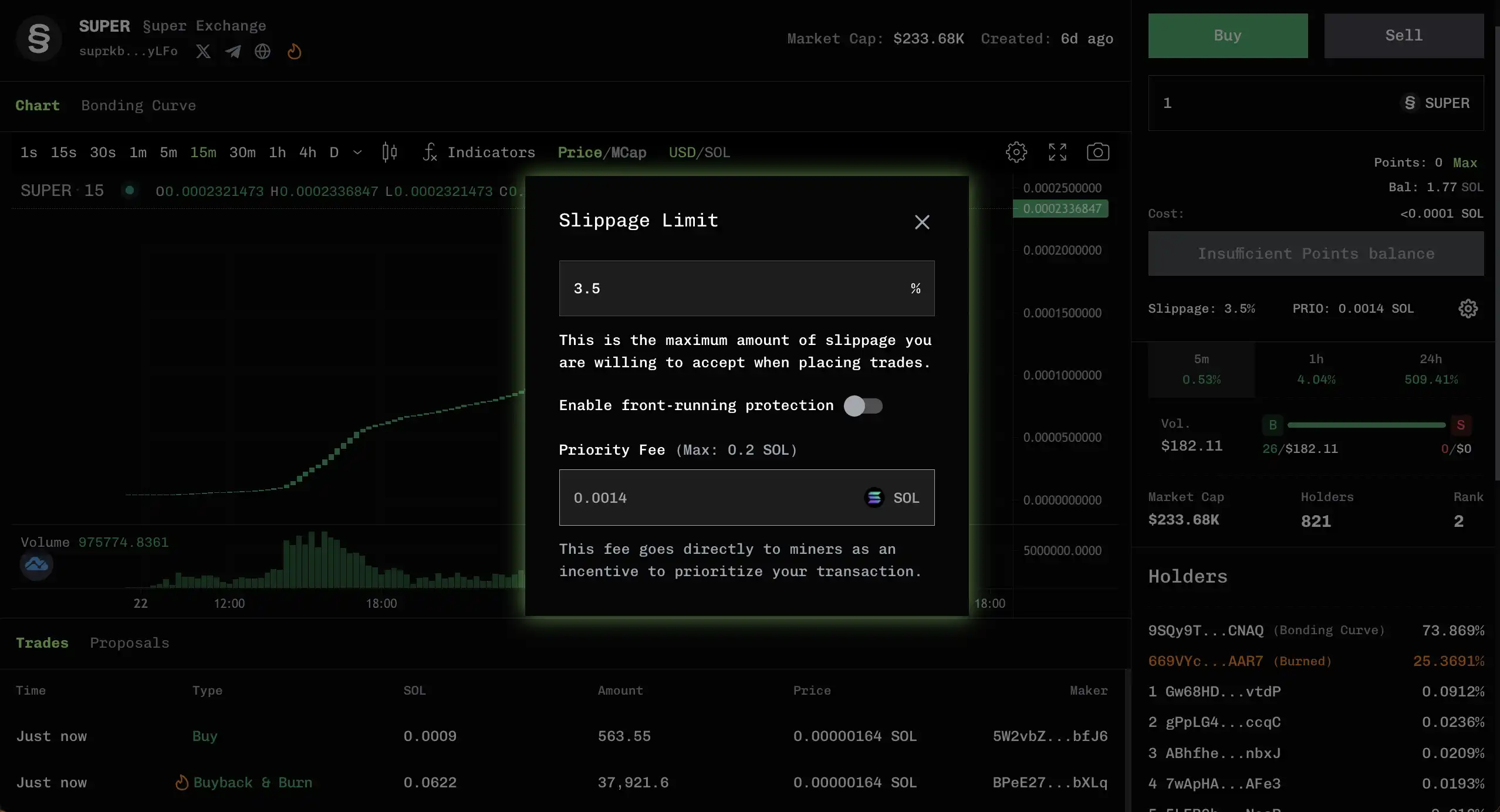Enable front-running protection toggle

(863, 406)
